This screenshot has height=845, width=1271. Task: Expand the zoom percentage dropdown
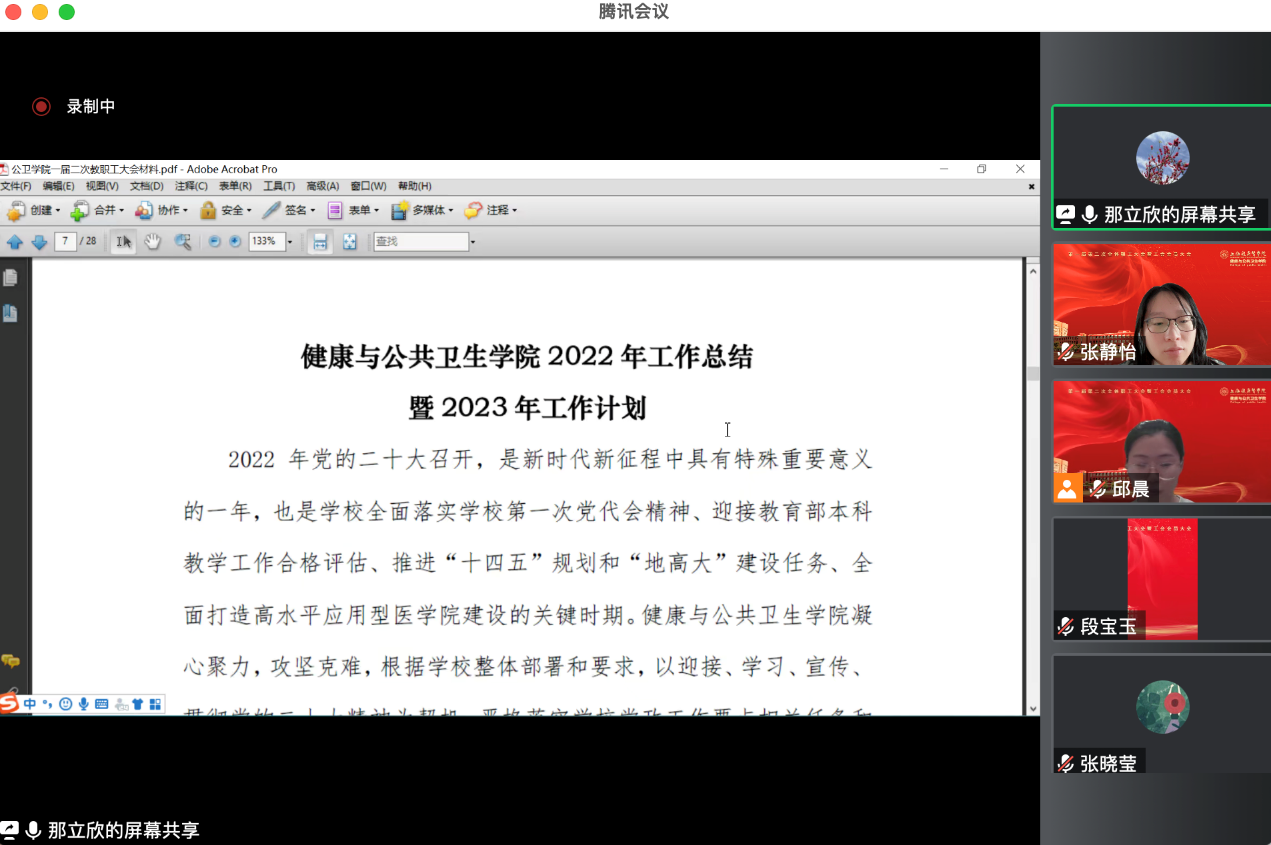[290, 242]
